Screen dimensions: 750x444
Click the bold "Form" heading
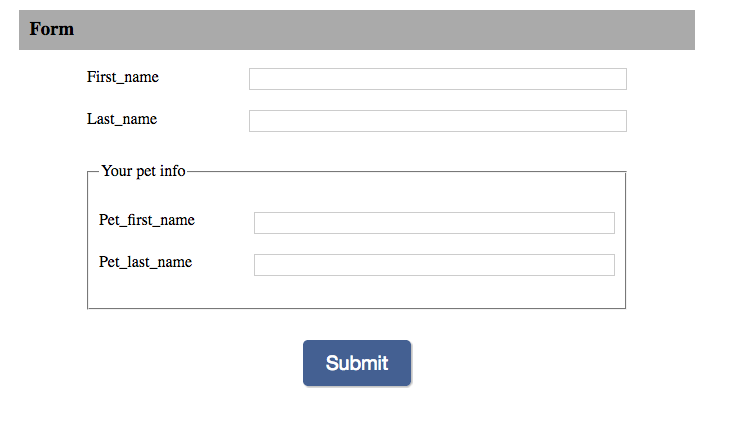click(x=52, y=29)
